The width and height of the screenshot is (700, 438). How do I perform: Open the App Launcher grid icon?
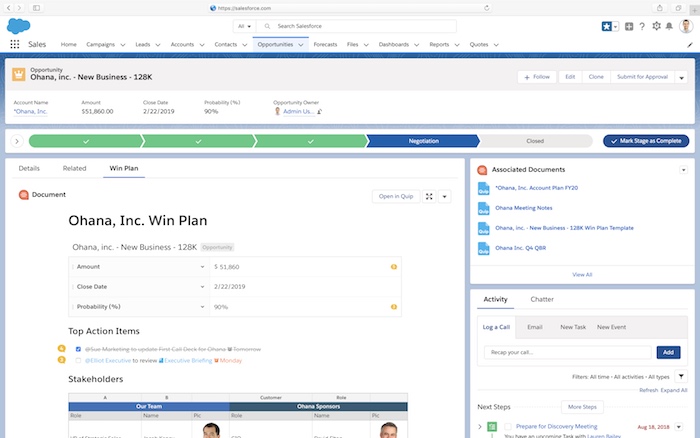(x=15, y=45)
